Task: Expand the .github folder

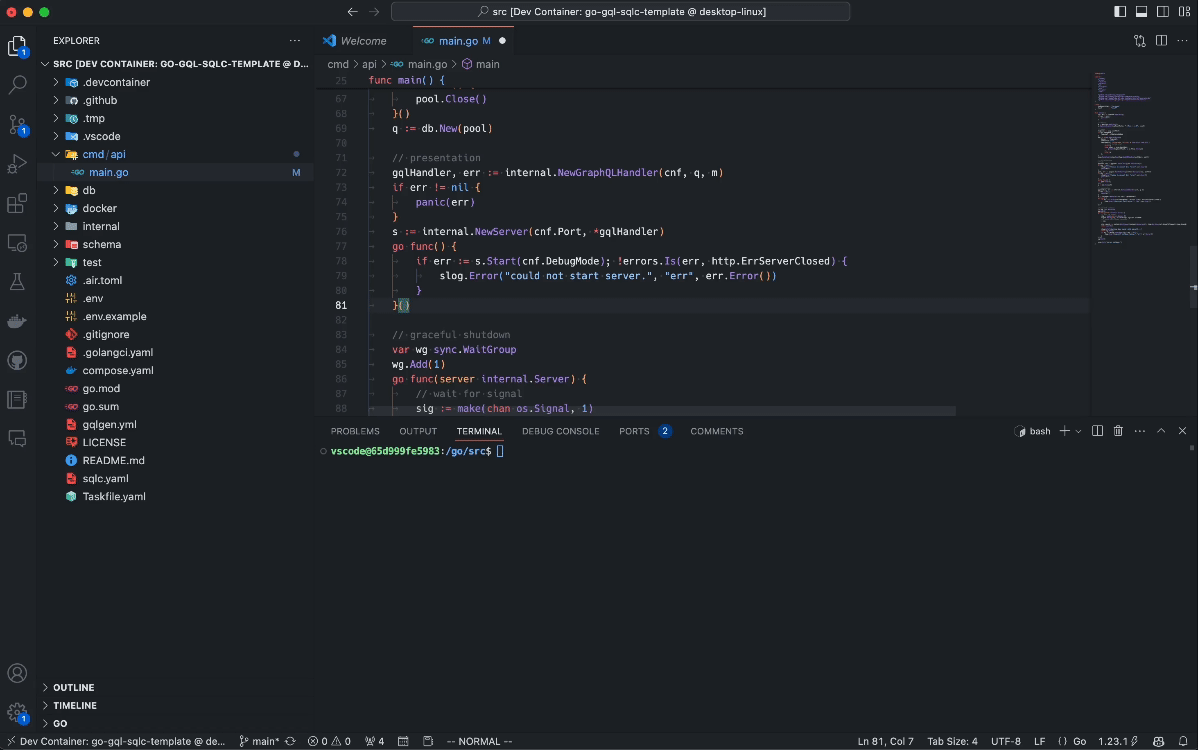Action: click(56, 100)
